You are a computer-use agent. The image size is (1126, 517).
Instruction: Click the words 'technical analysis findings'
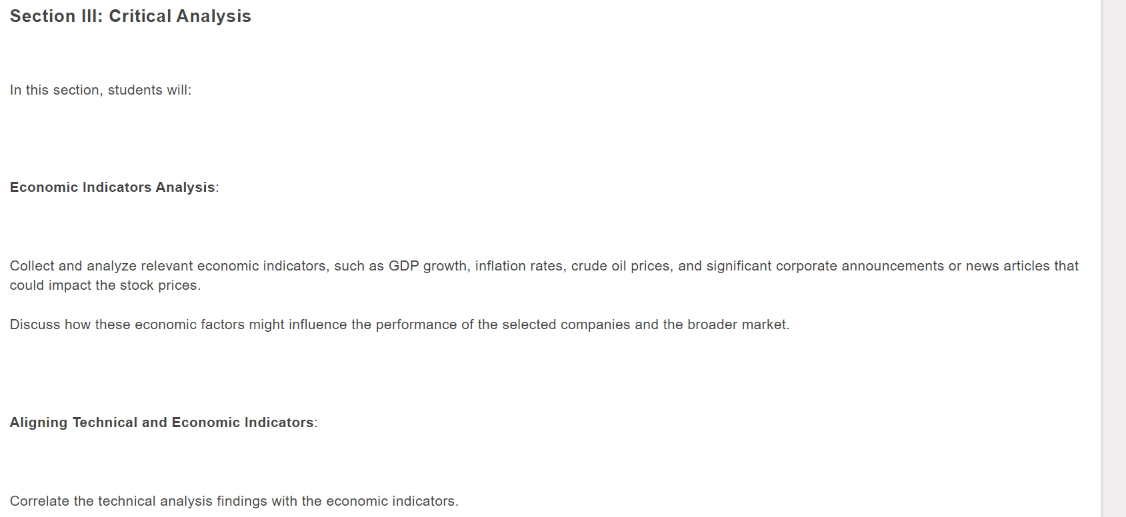point(182,502)
